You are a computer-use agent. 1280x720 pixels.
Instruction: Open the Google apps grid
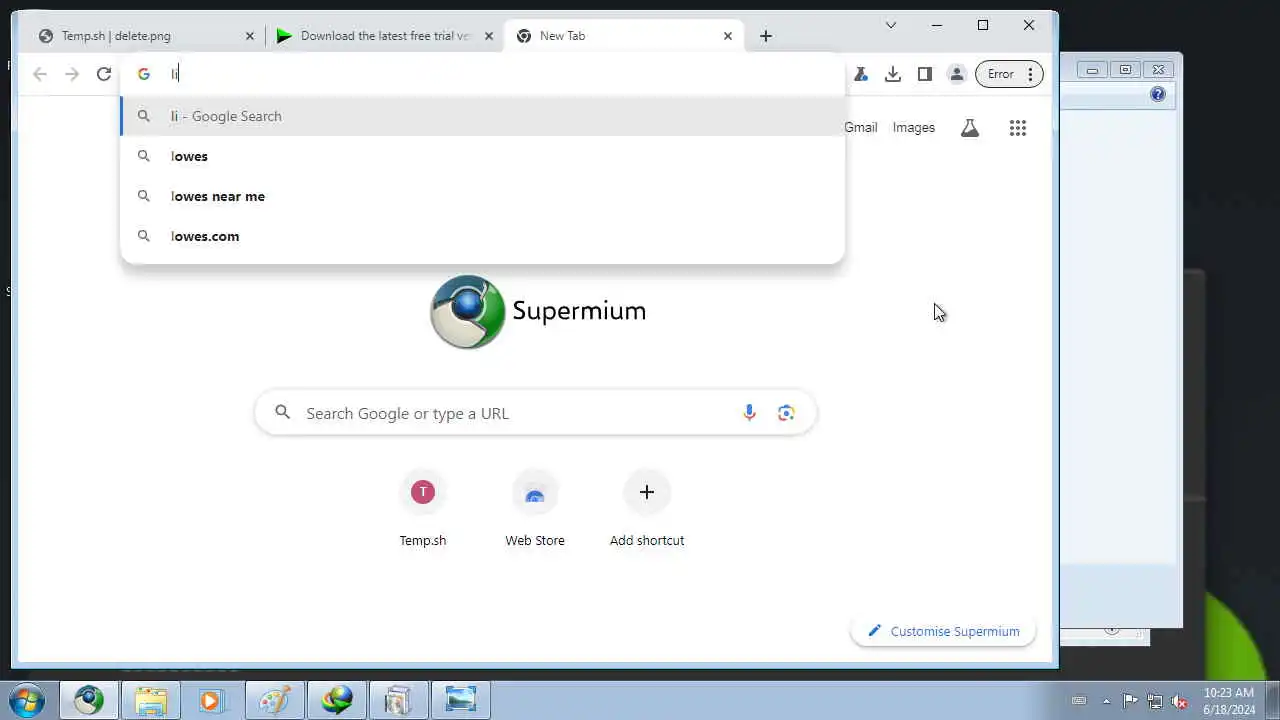(x=1018, y=128)
